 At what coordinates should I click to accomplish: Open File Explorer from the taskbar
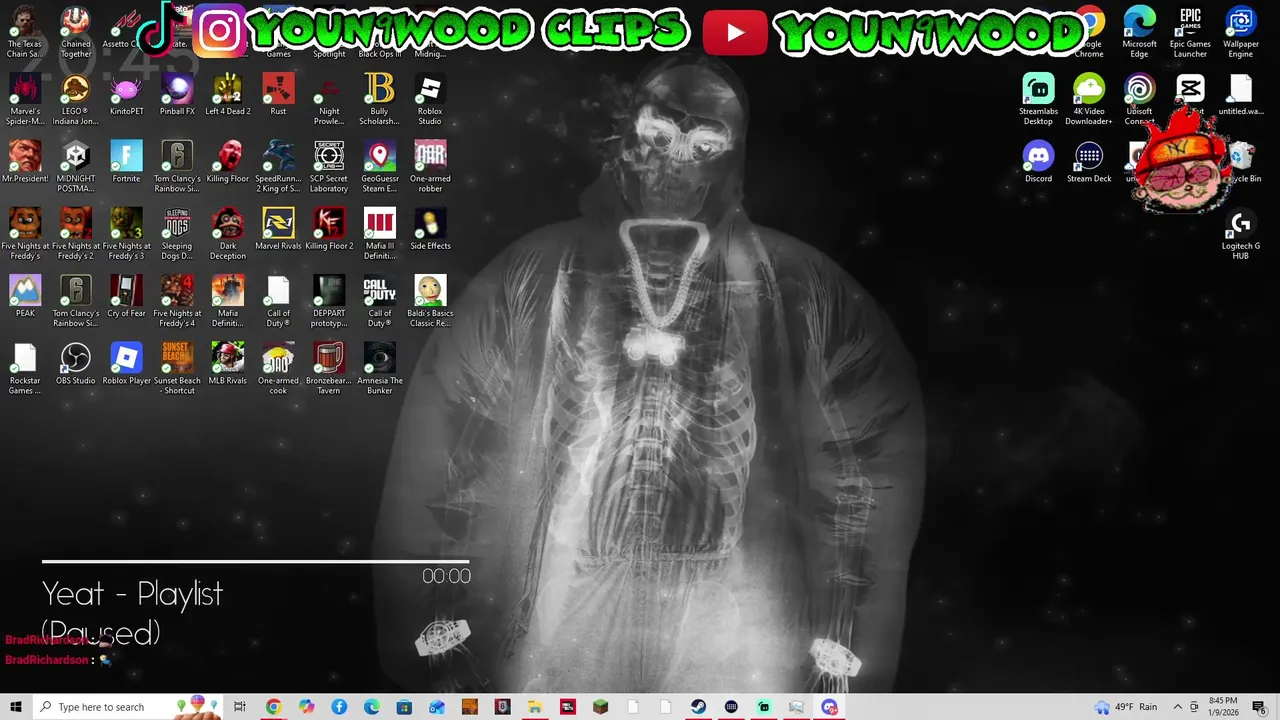point(535,707)
